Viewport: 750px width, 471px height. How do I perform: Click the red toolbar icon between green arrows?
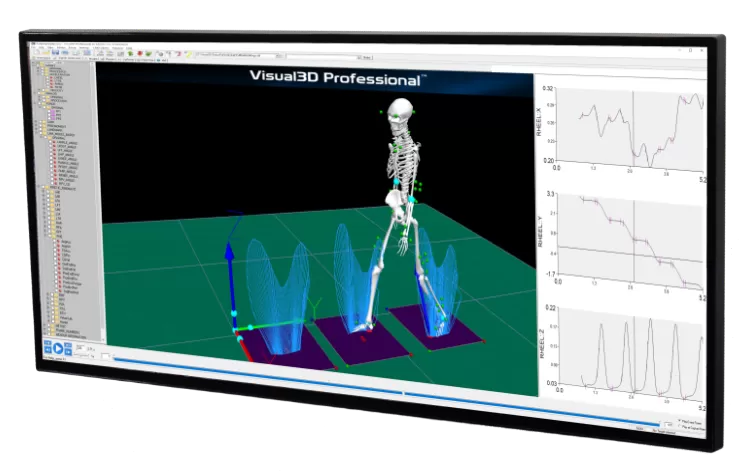[x=140, y=54]
